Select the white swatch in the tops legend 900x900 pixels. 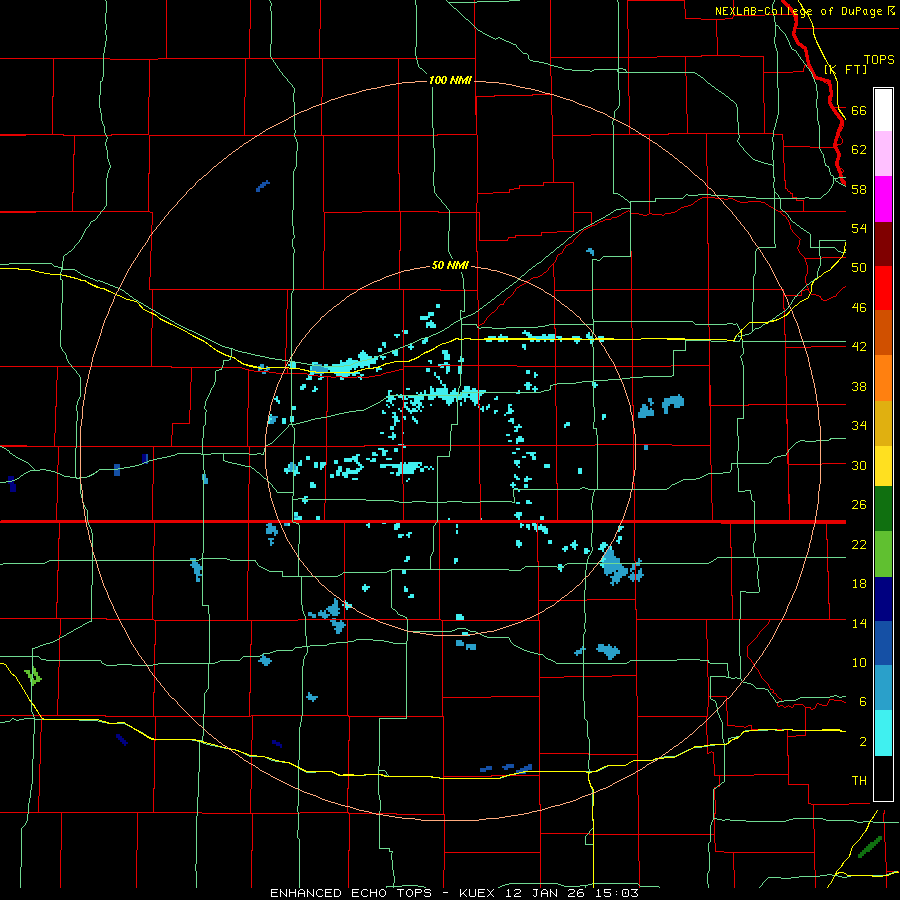click(883, 110)
